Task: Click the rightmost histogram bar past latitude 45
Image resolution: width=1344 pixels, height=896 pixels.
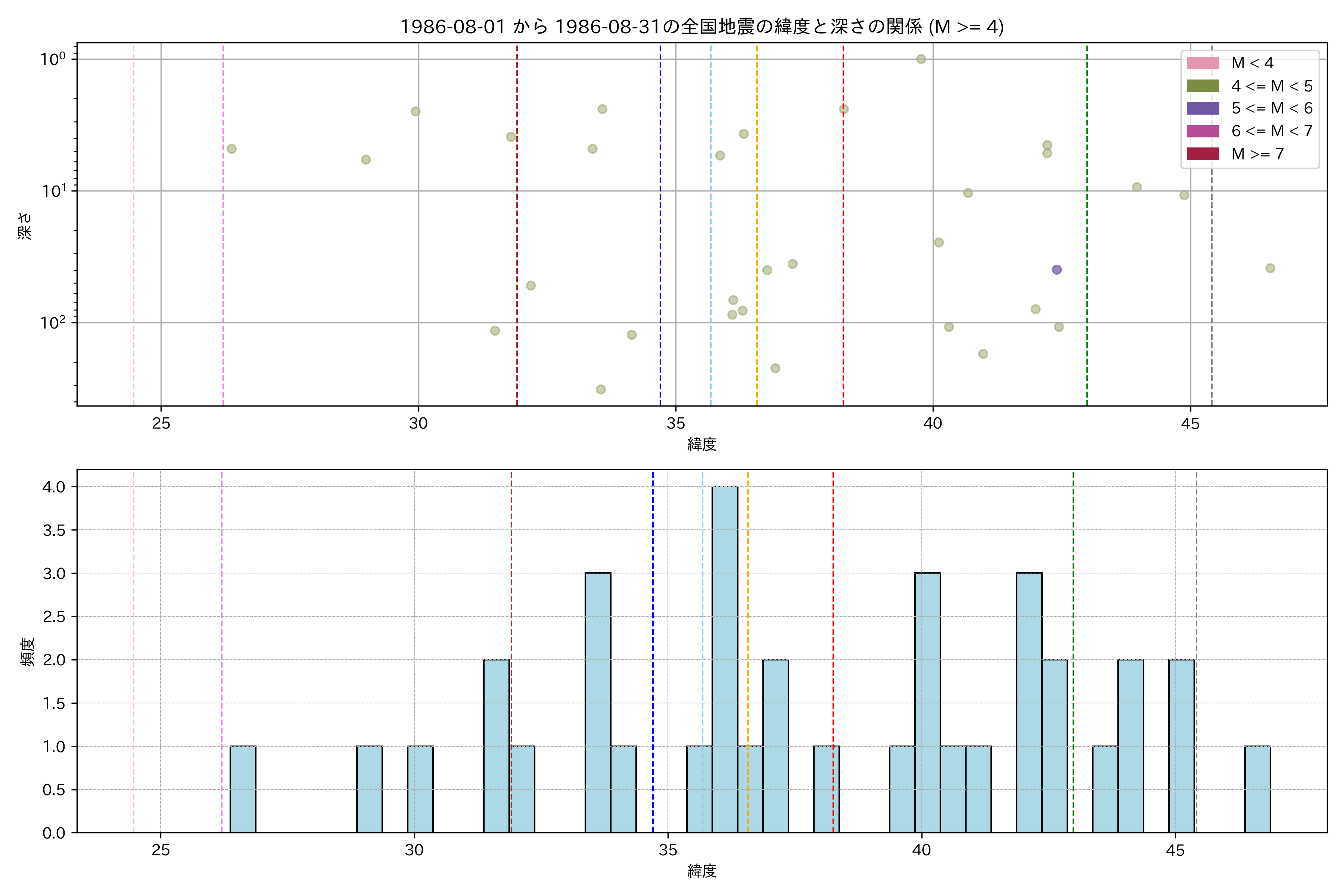Action: click(1257, 790)
